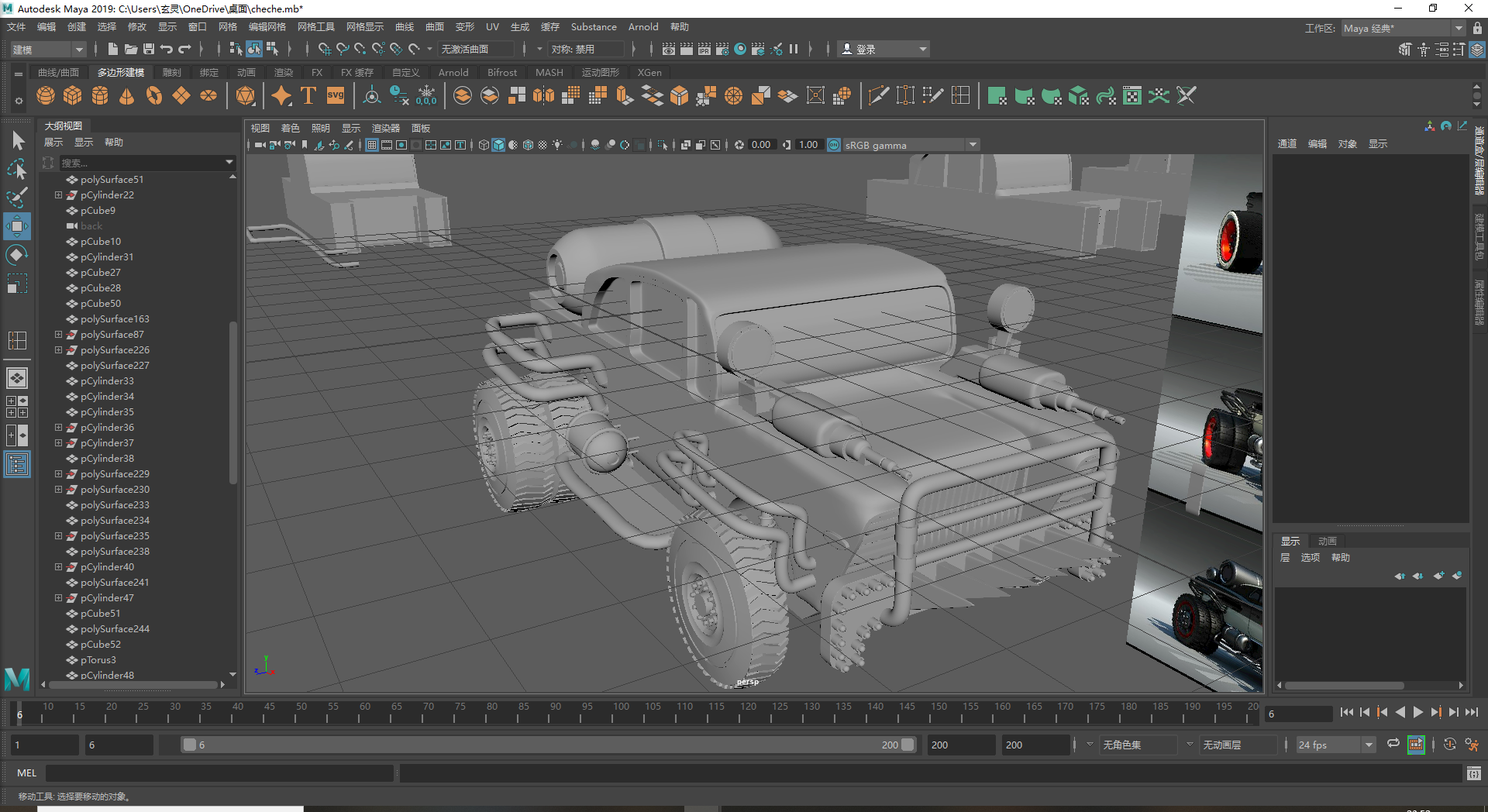This screenshot has height=812, width=1488.
Task: Open the 登录 sign-in dropdown
Action: (883, 49)
